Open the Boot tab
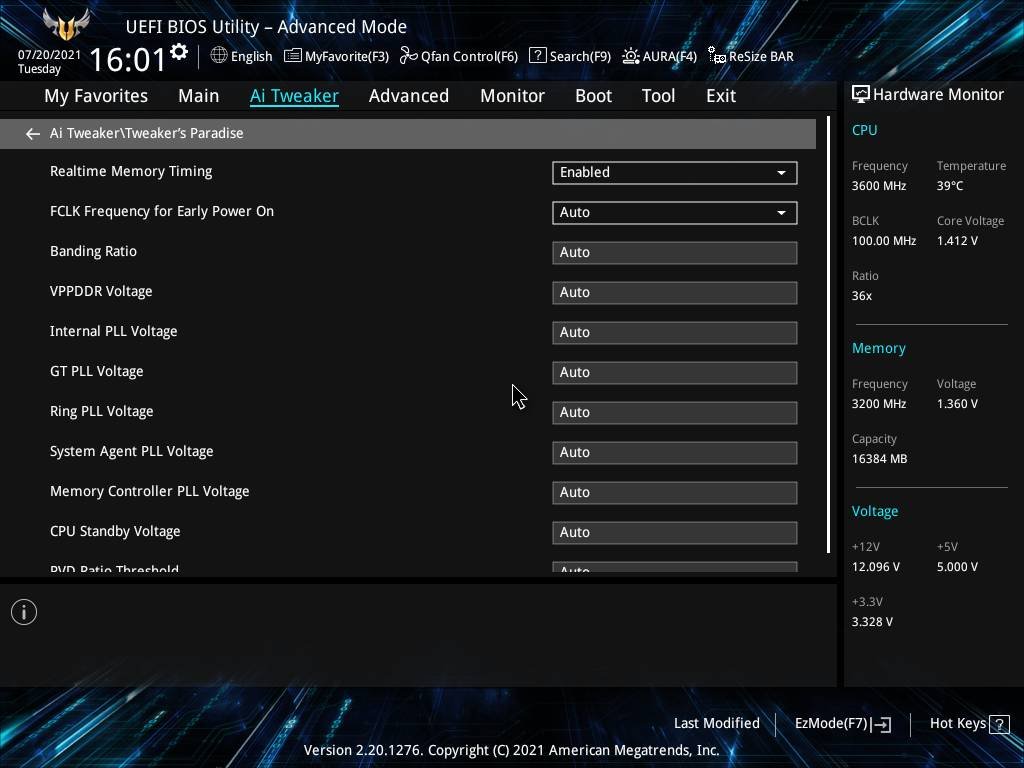The image size is (1024, 768). (593, 96)
